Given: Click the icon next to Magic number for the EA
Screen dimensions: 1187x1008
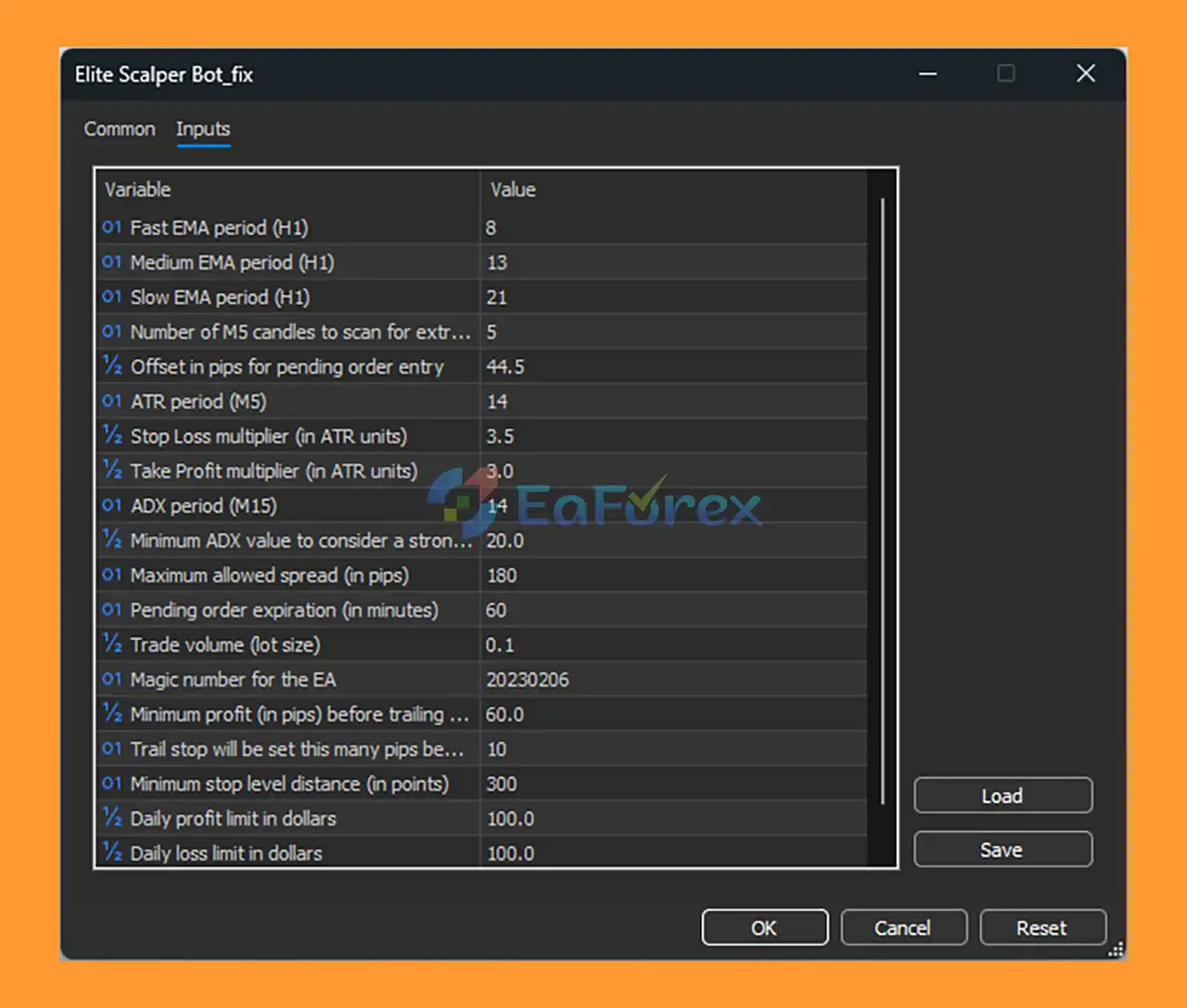Looking at the screenshot, I should pyautogui.click(x=111, y=680).
